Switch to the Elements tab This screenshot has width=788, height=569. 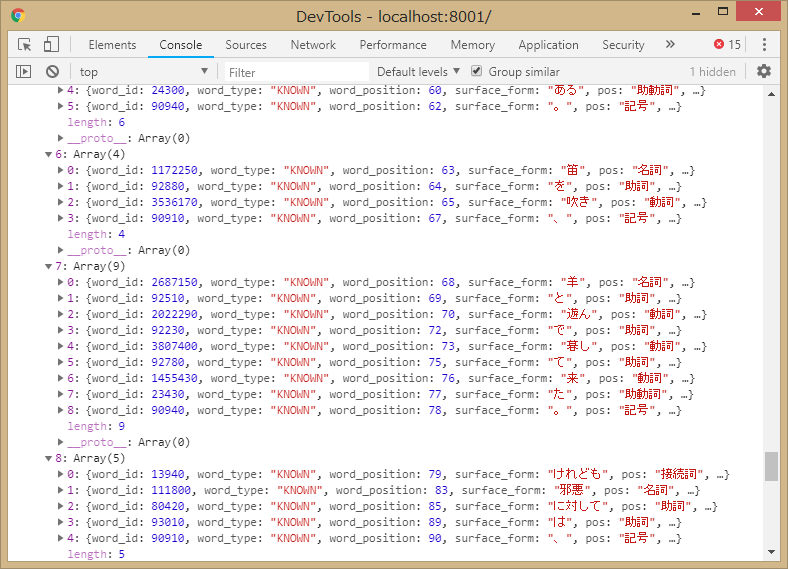112,45
